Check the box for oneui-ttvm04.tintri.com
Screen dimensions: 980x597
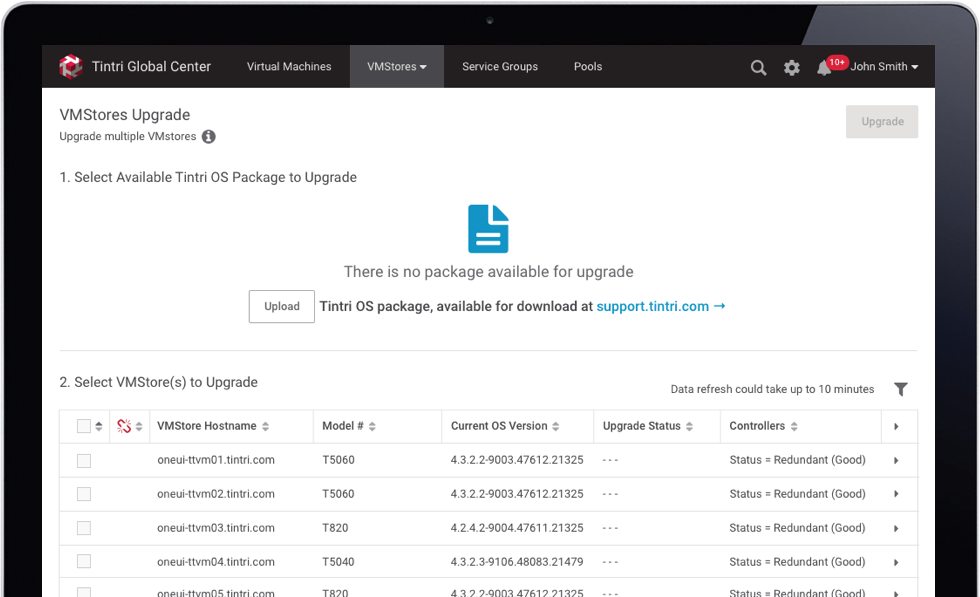[84, 561]
